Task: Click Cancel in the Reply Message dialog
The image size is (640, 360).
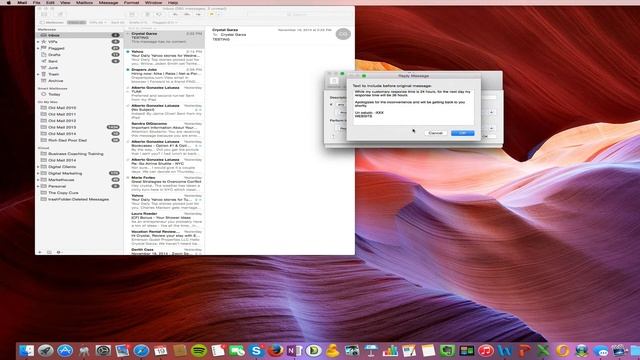Action: pos(436,133)
